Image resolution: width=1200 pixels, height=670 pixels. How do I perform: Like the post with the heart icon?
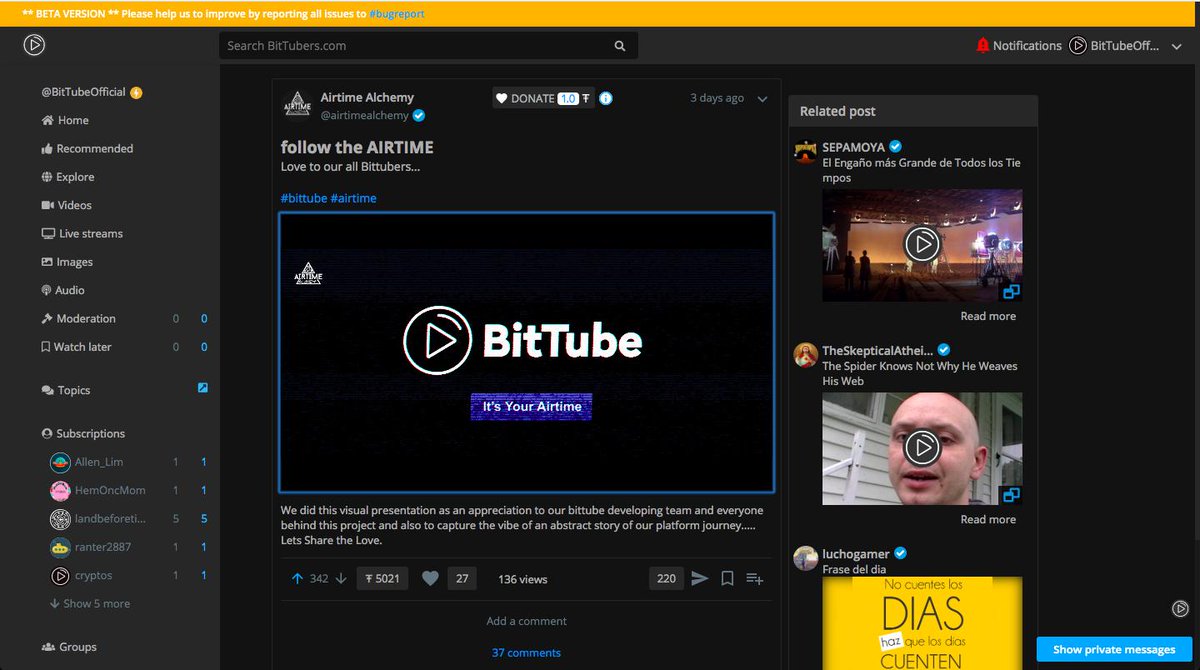(430, 578)
